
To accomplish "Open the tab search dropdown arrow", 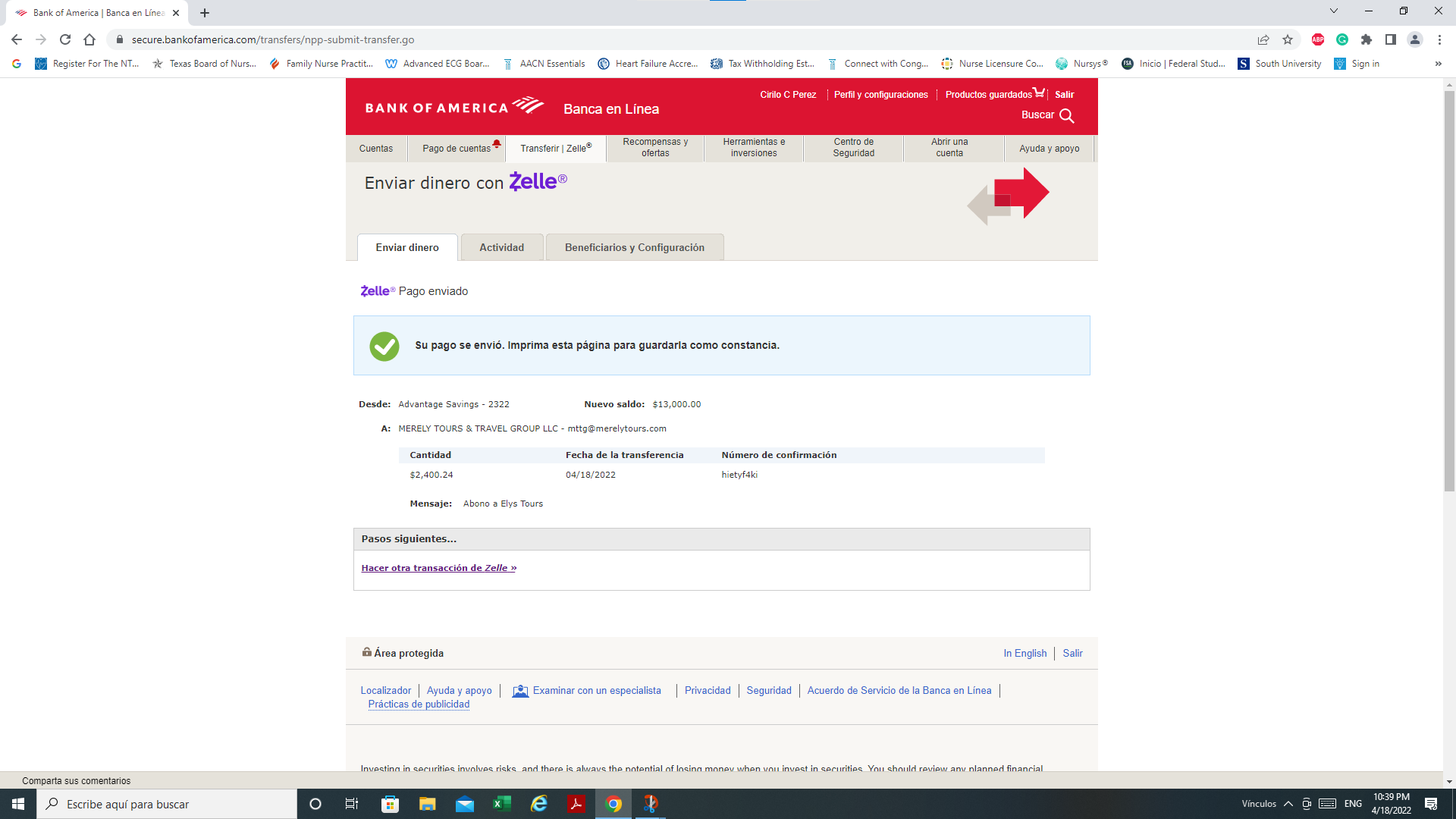I will [x=1334, y=11].
